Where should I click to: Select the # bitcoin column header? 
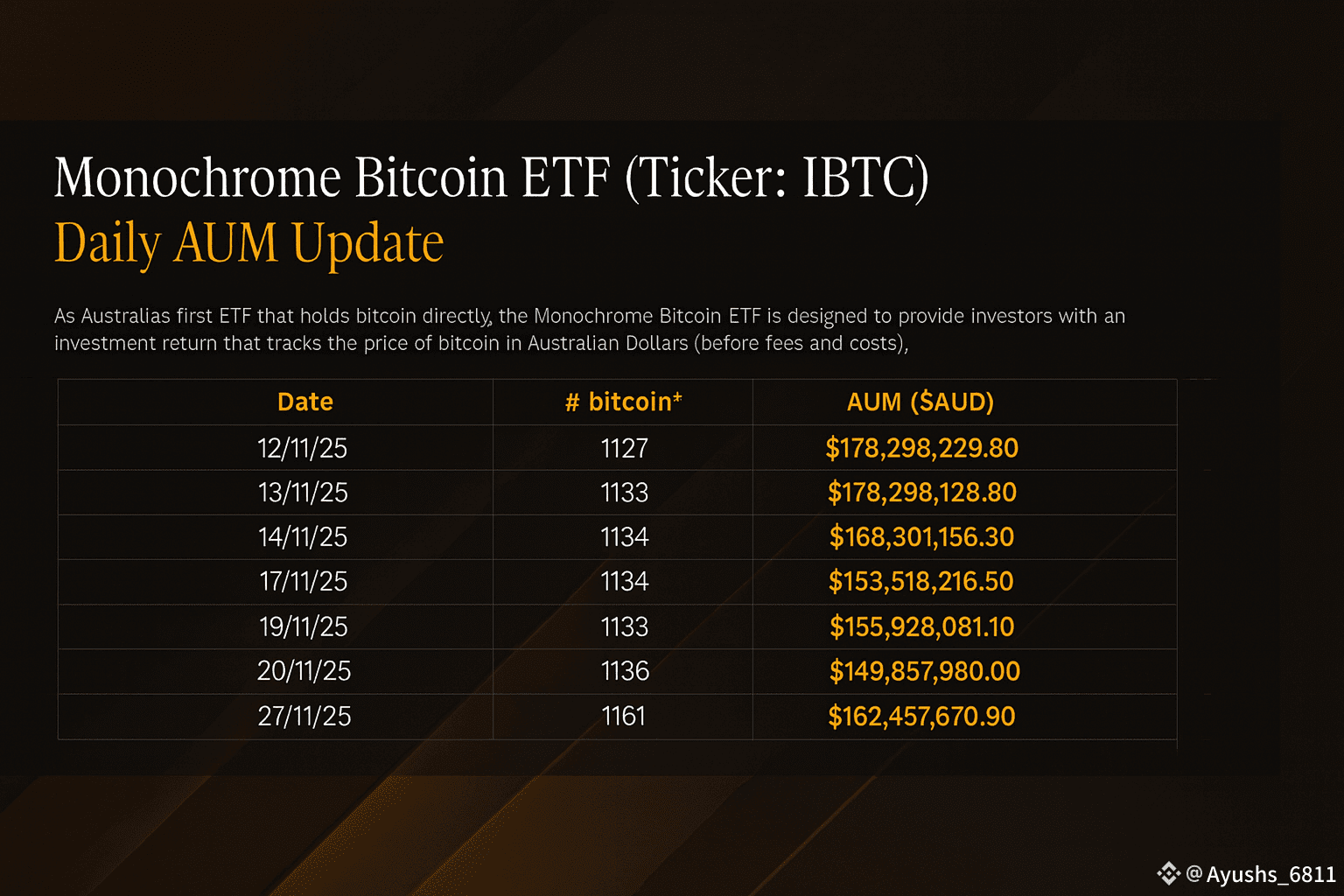[623, 402]
